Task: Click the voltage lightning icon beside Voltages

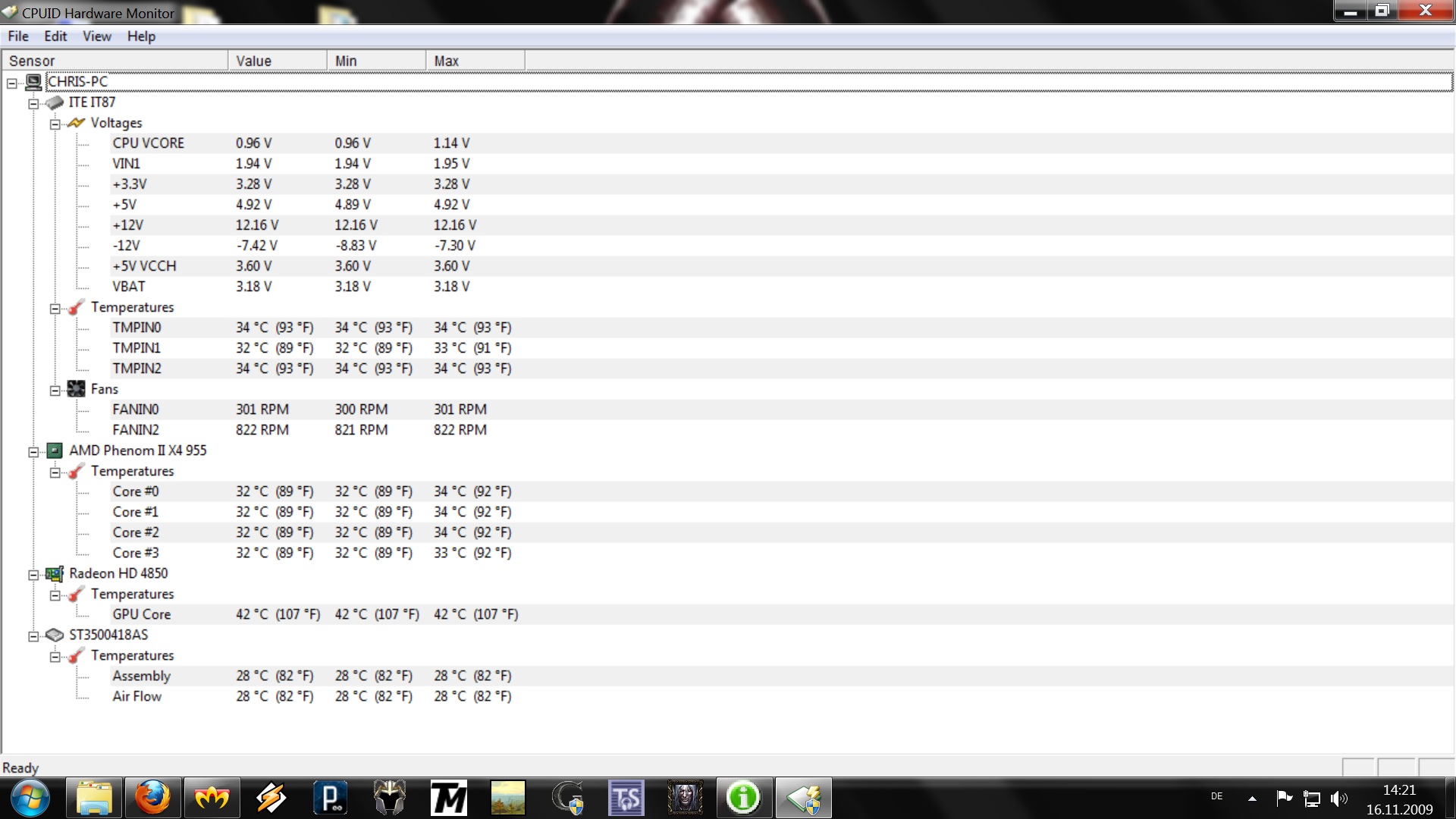Action: 76,122
